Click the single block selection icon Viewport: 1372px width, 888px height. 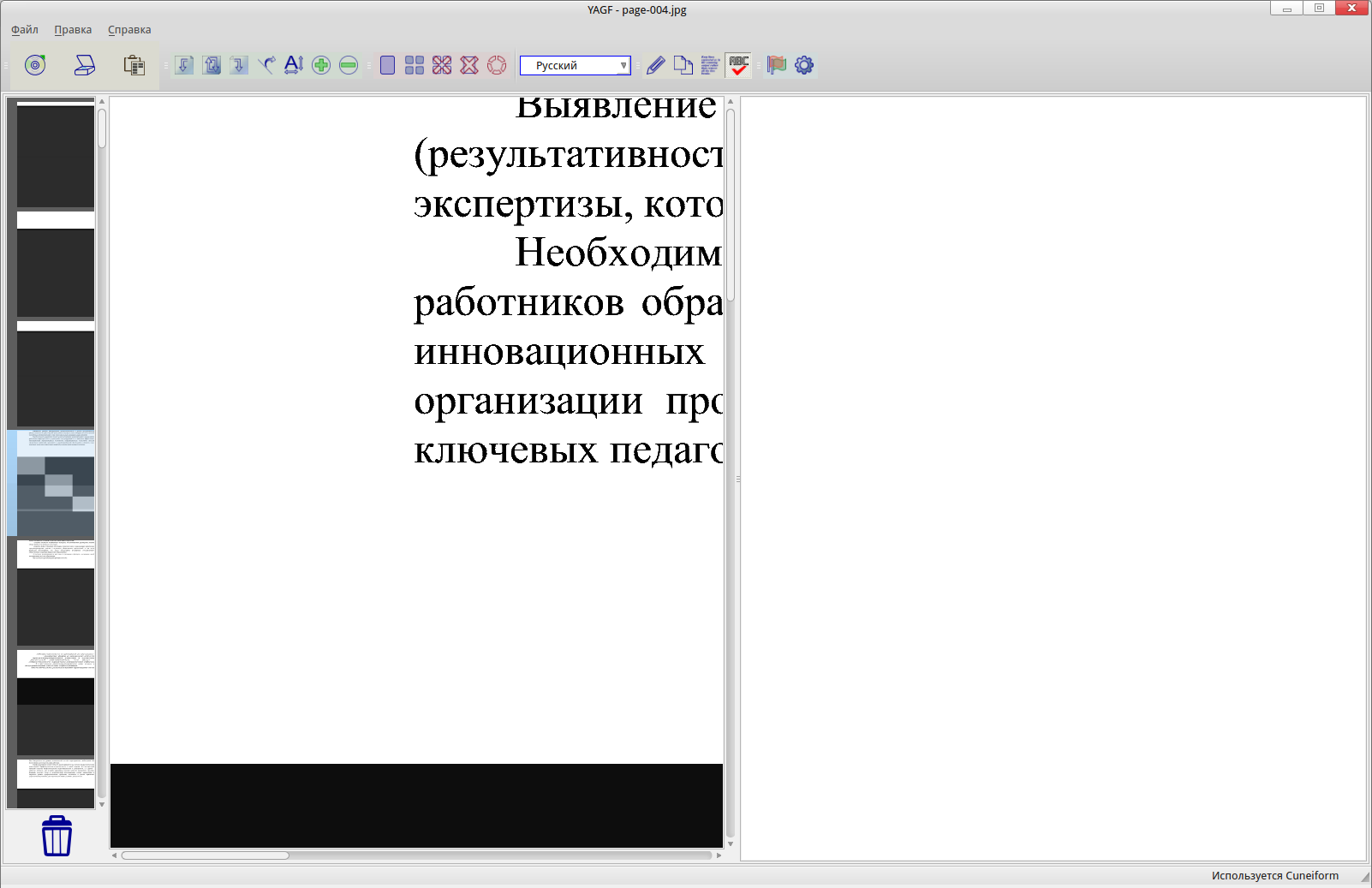click(x=387, y=65)
